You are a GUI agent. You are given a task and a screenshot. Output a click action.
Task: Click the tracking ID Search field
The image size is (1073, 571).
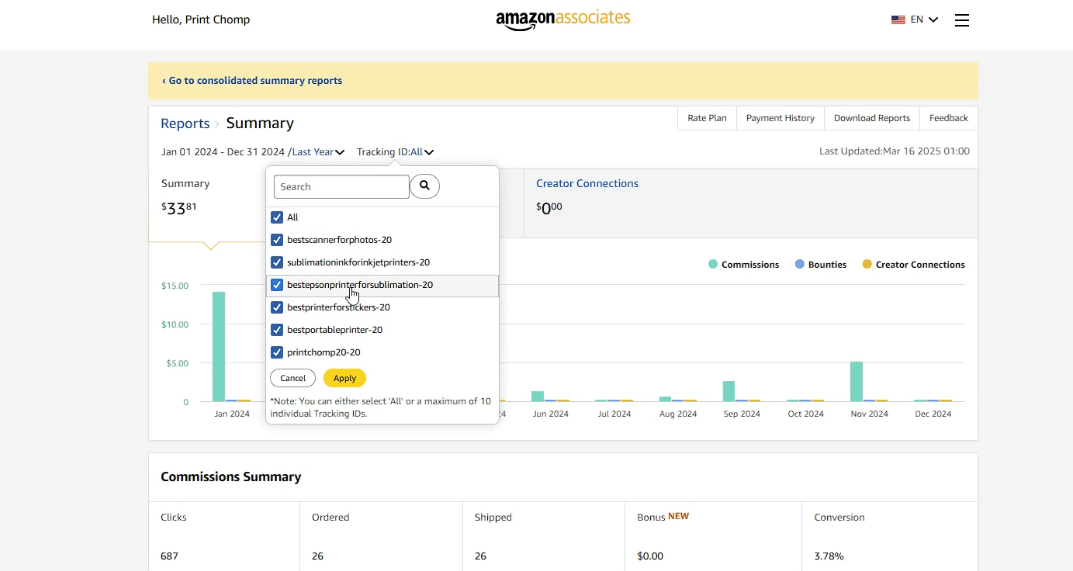pos(341,186)
